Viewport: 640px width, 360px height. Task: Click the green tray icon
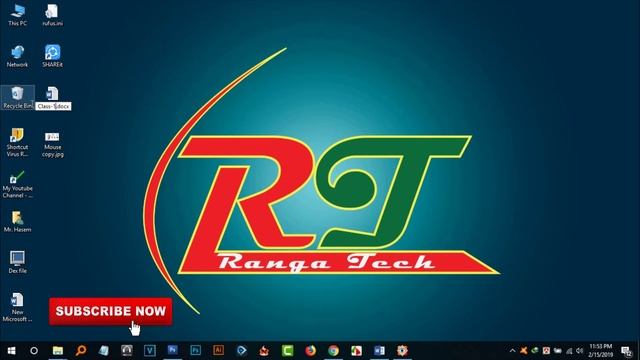[535, 351]
